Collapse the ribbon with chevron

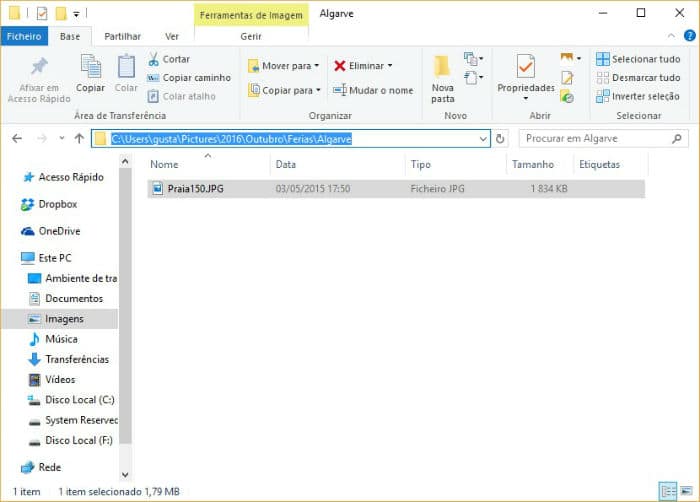click(671, 36)
